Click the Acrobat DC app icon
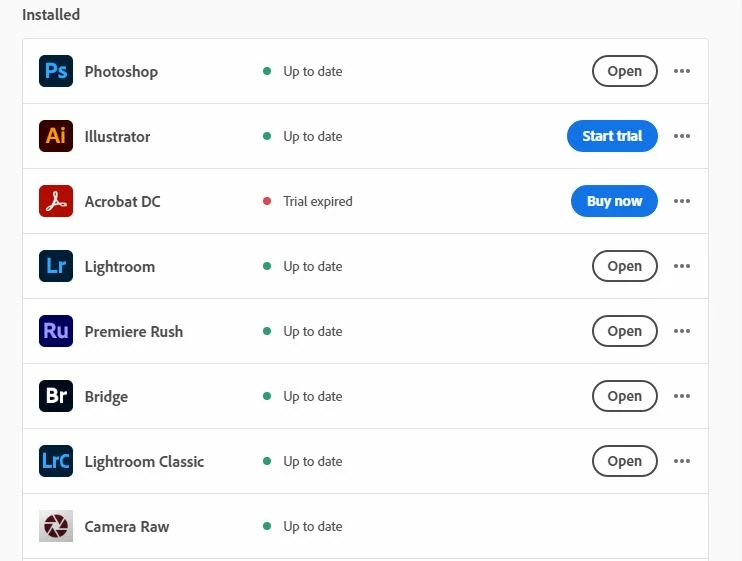Screen dimensions: 742x561 point(56,201)
